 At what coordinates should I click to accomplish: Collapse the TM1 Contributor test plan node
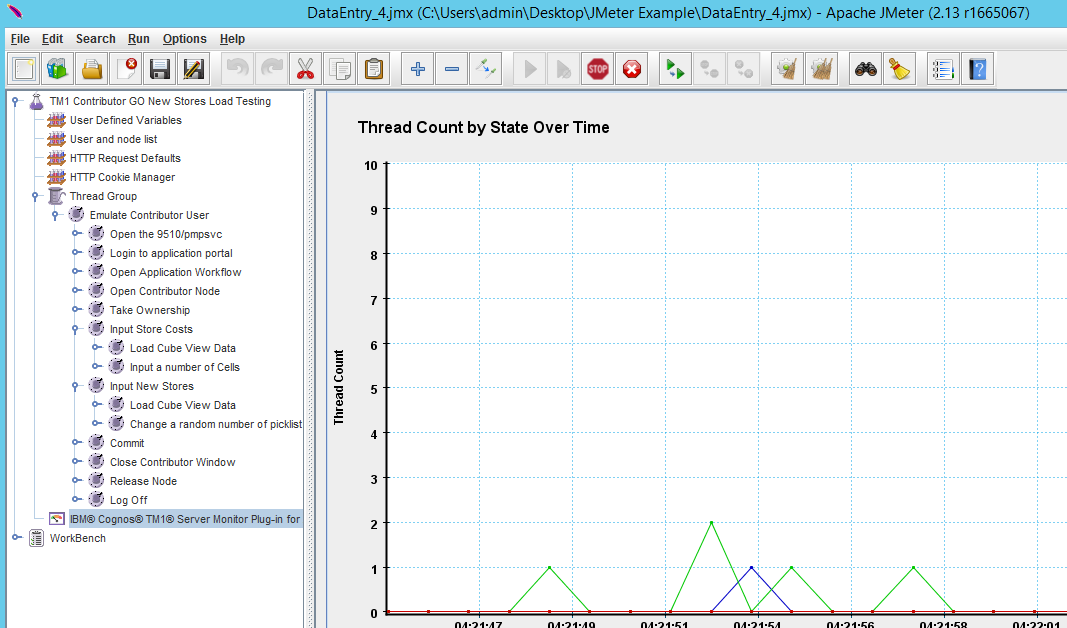pos(15,101)
